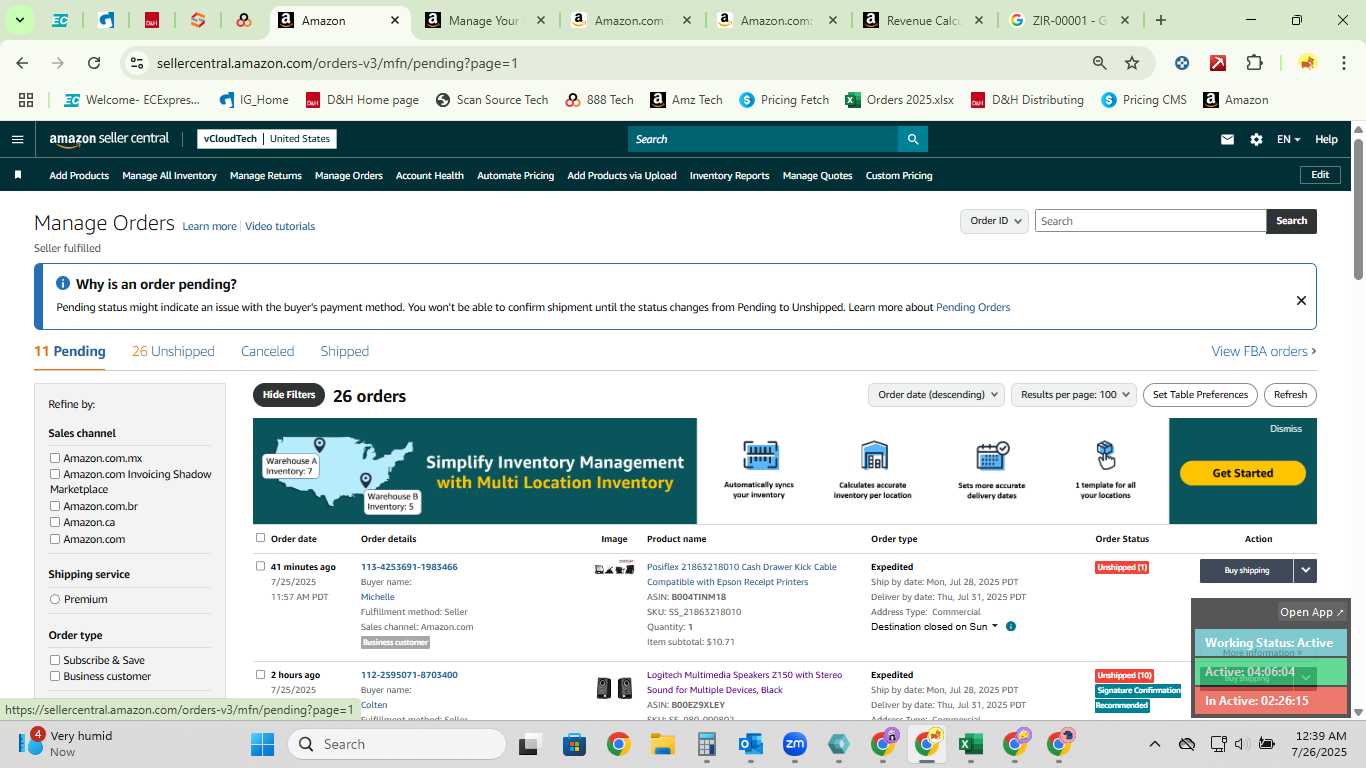The image size is (1366, 768).
Task: Check the Amazon.com Invoicing Shadow Marketplace box
Action: [55, 474]
